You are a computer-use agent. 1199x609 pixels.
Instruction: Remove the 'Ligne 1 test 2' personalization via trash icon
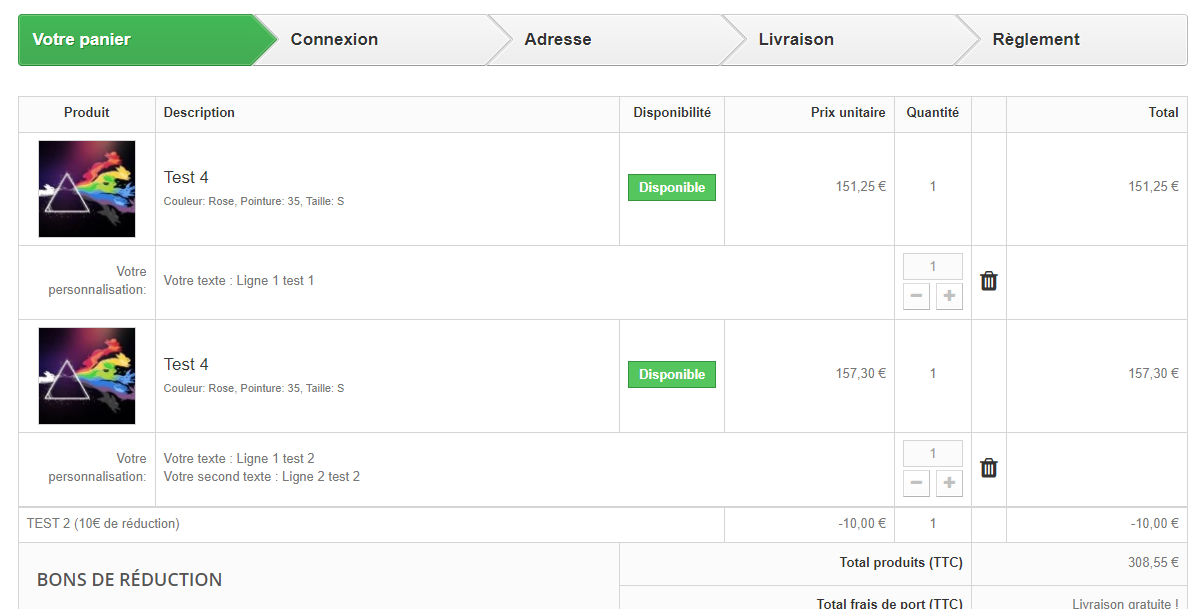[989, 468]
